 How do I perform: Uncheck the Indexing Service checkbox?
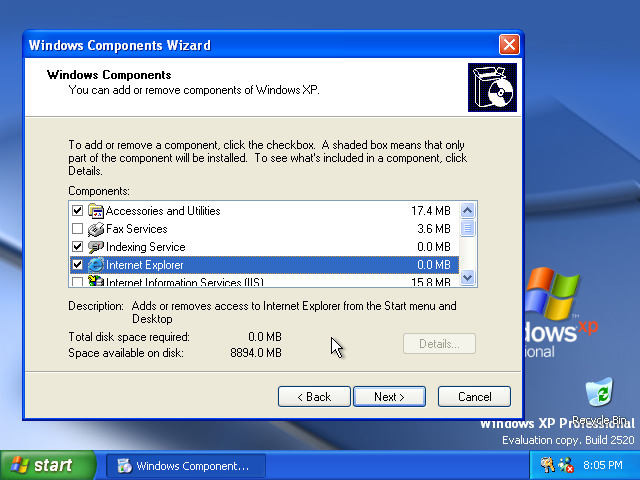pyautogui.click(x=77, y=247)
